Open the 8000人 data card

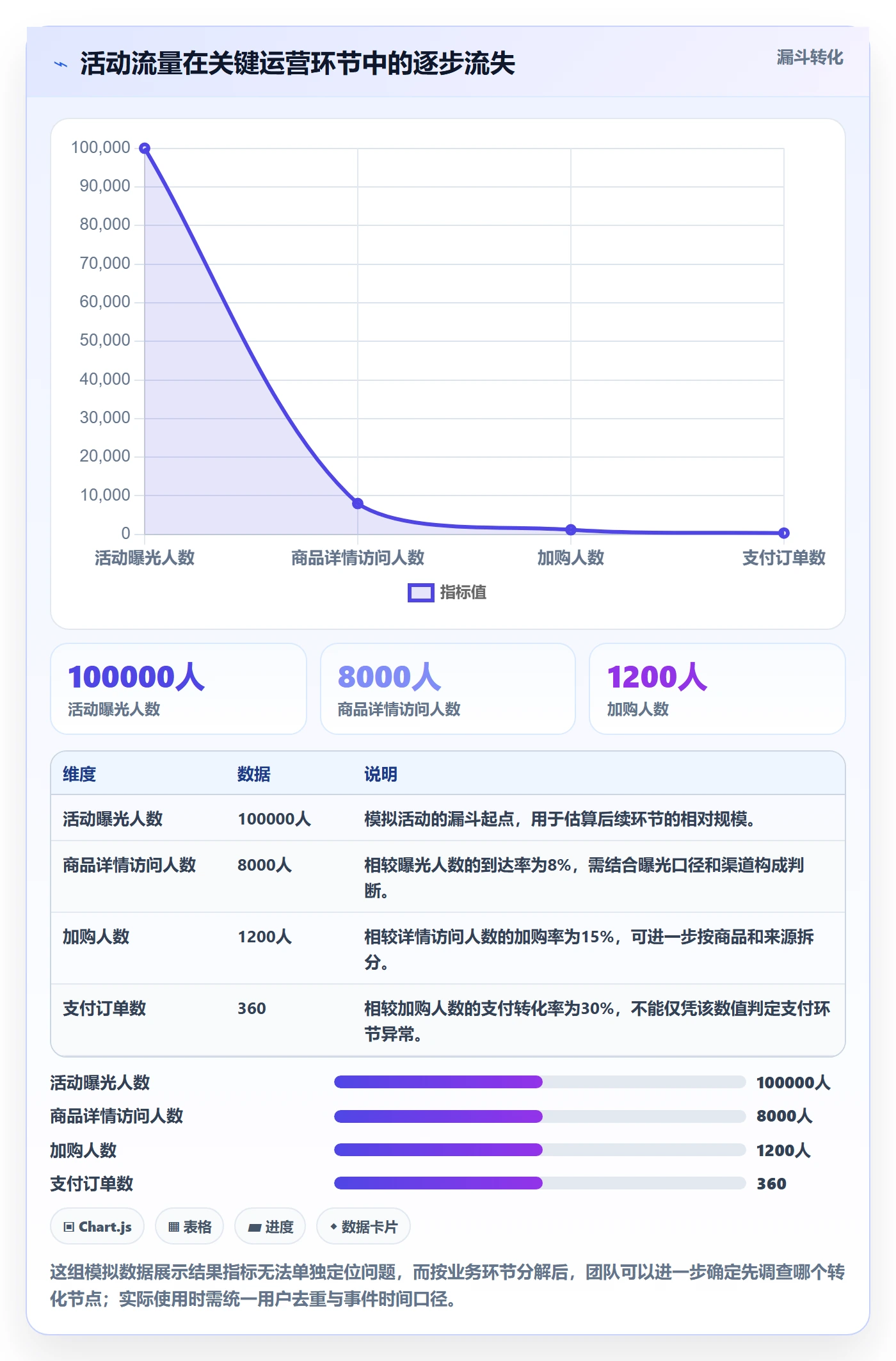[x=448, y=689]
